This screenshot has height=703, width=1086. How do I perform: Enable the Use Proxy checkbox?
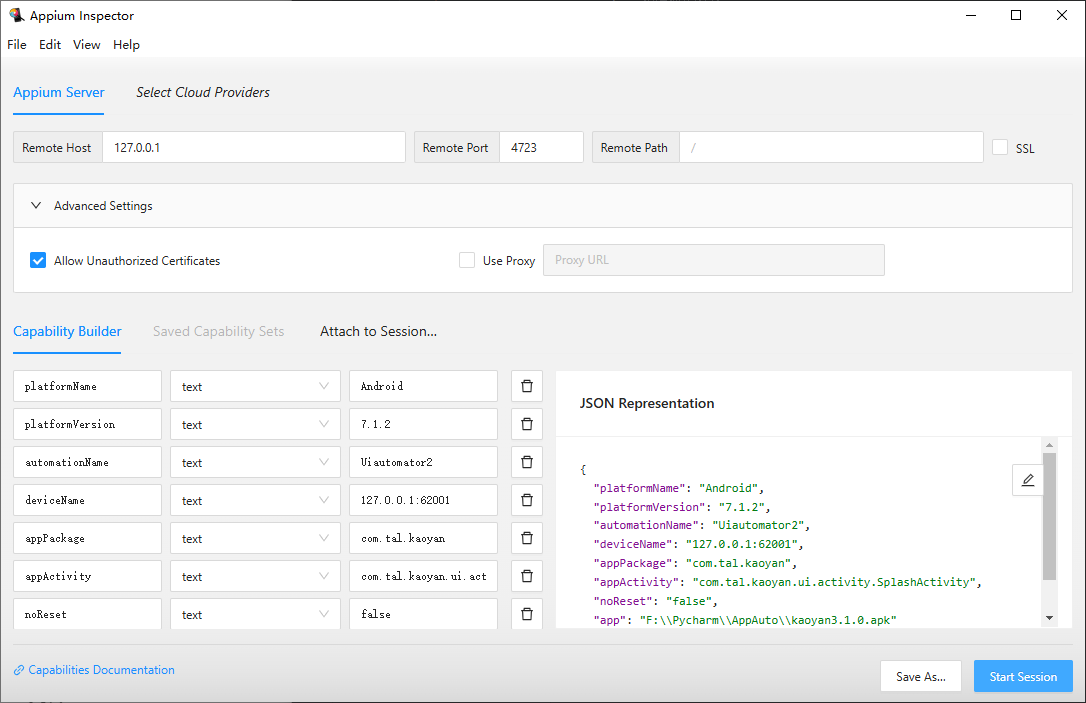[467, 260]
